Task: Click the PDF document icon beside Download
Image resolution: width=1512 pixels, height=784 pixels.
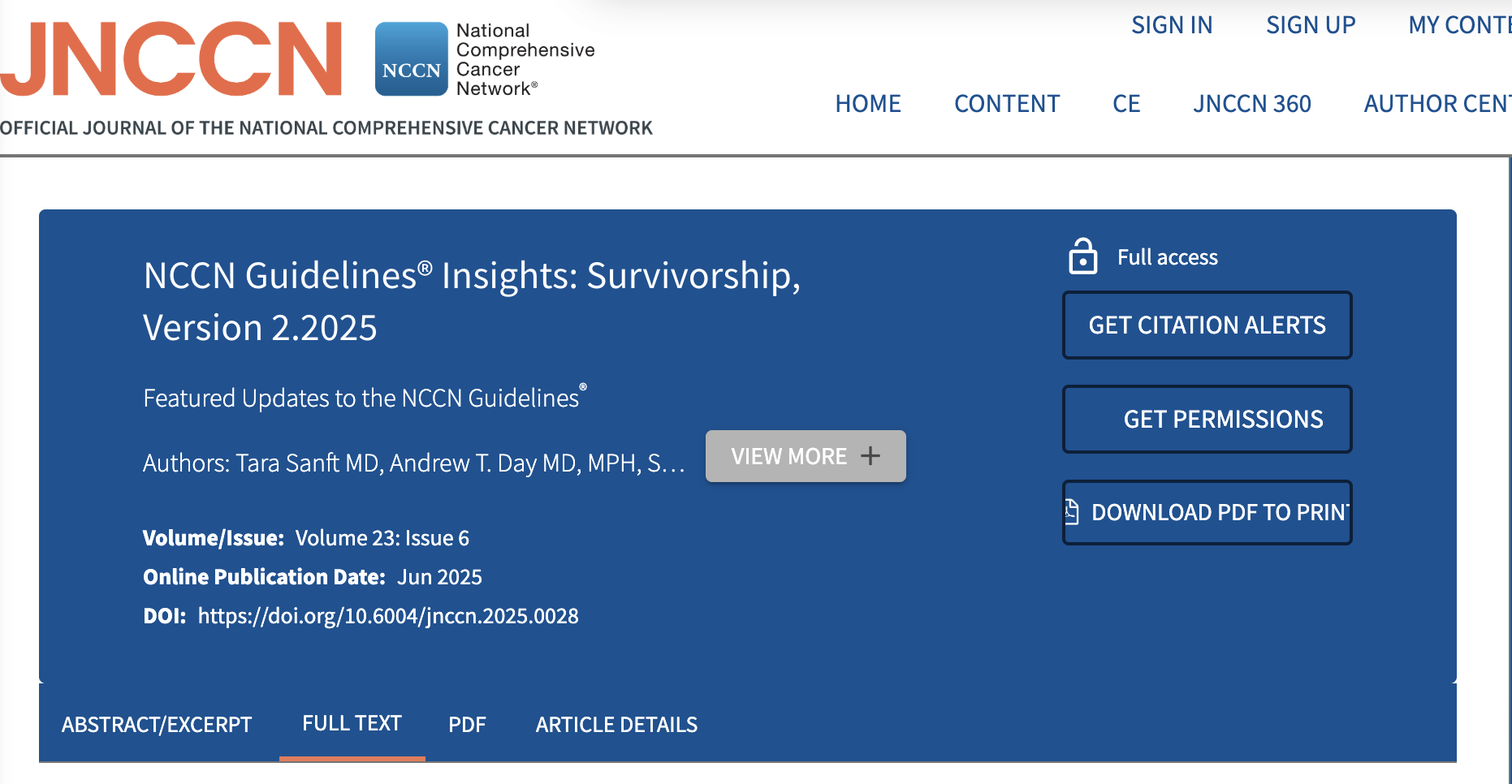Action: click(x=1072, y=511)
